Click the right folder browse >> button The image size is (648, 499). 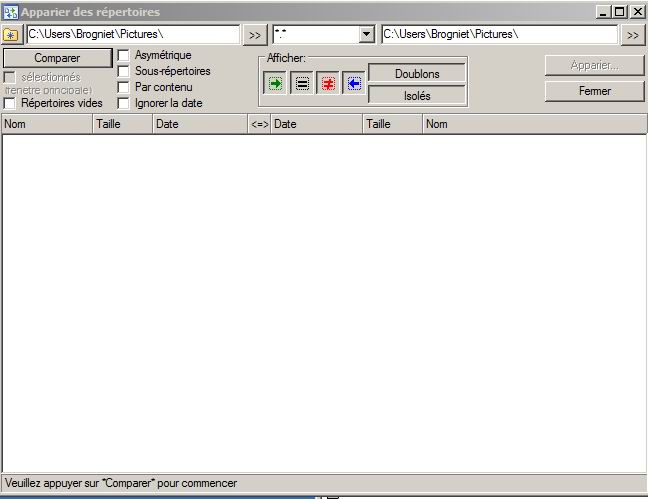(x=632, y=35)
